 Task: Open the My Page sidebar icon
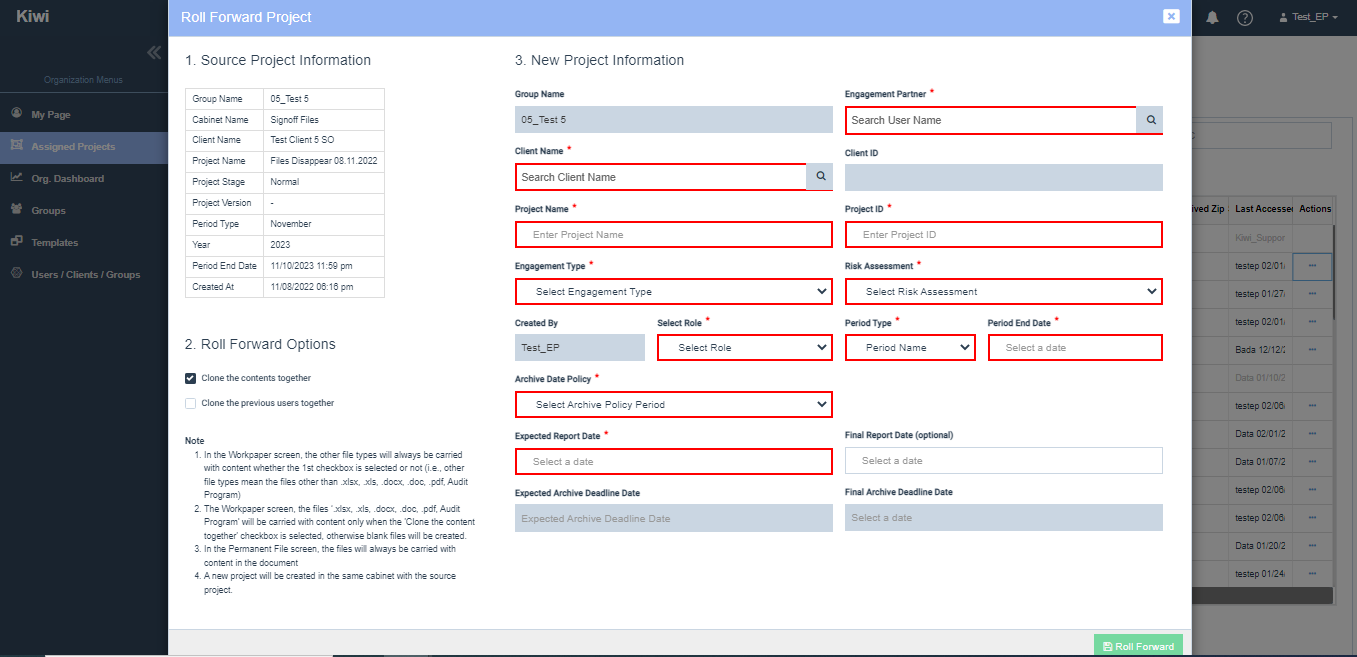[14, 114]
